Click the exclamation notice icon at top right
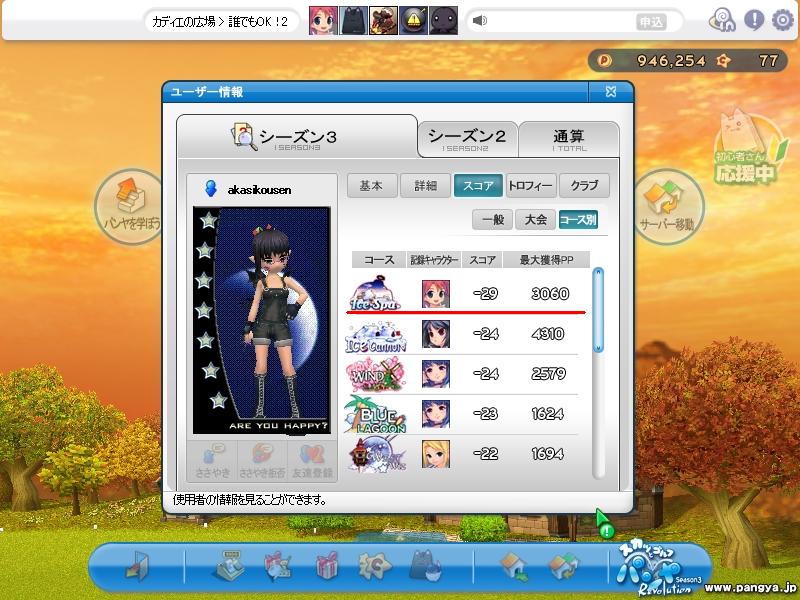This screenshot has height=600, width=800. (754, 20)
